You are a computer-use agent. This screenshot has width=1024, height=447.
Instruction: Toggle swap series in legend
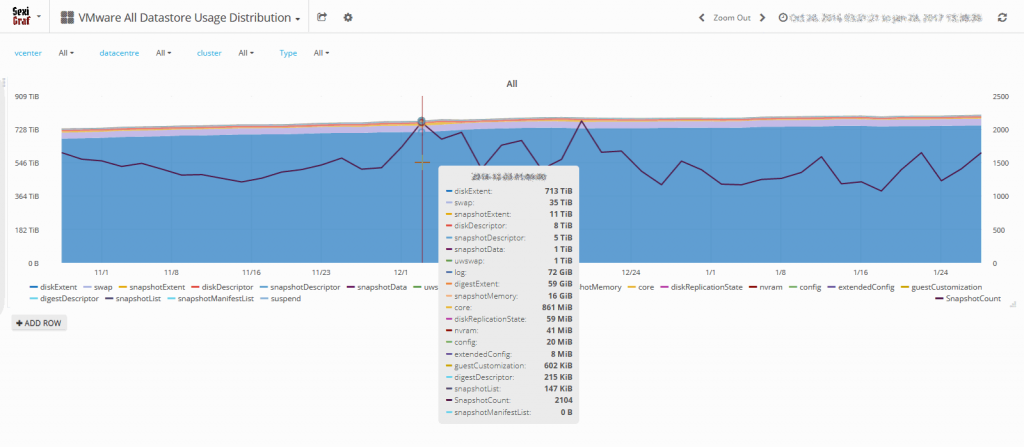point(103,287)
